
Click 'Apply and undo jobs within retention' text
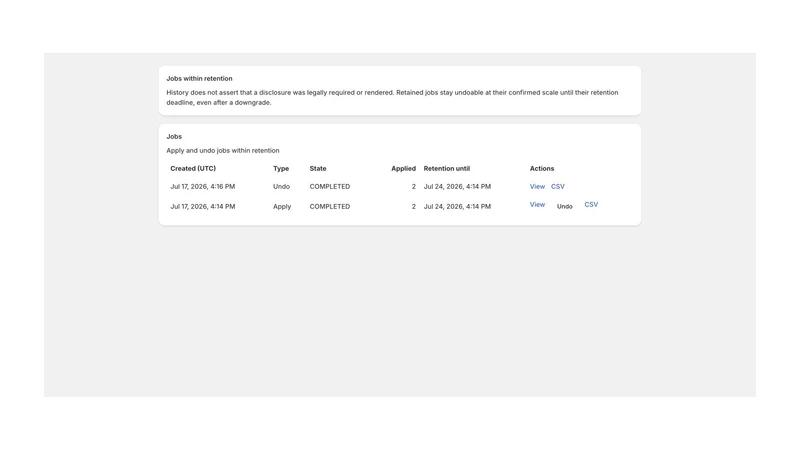coord(222,151)
